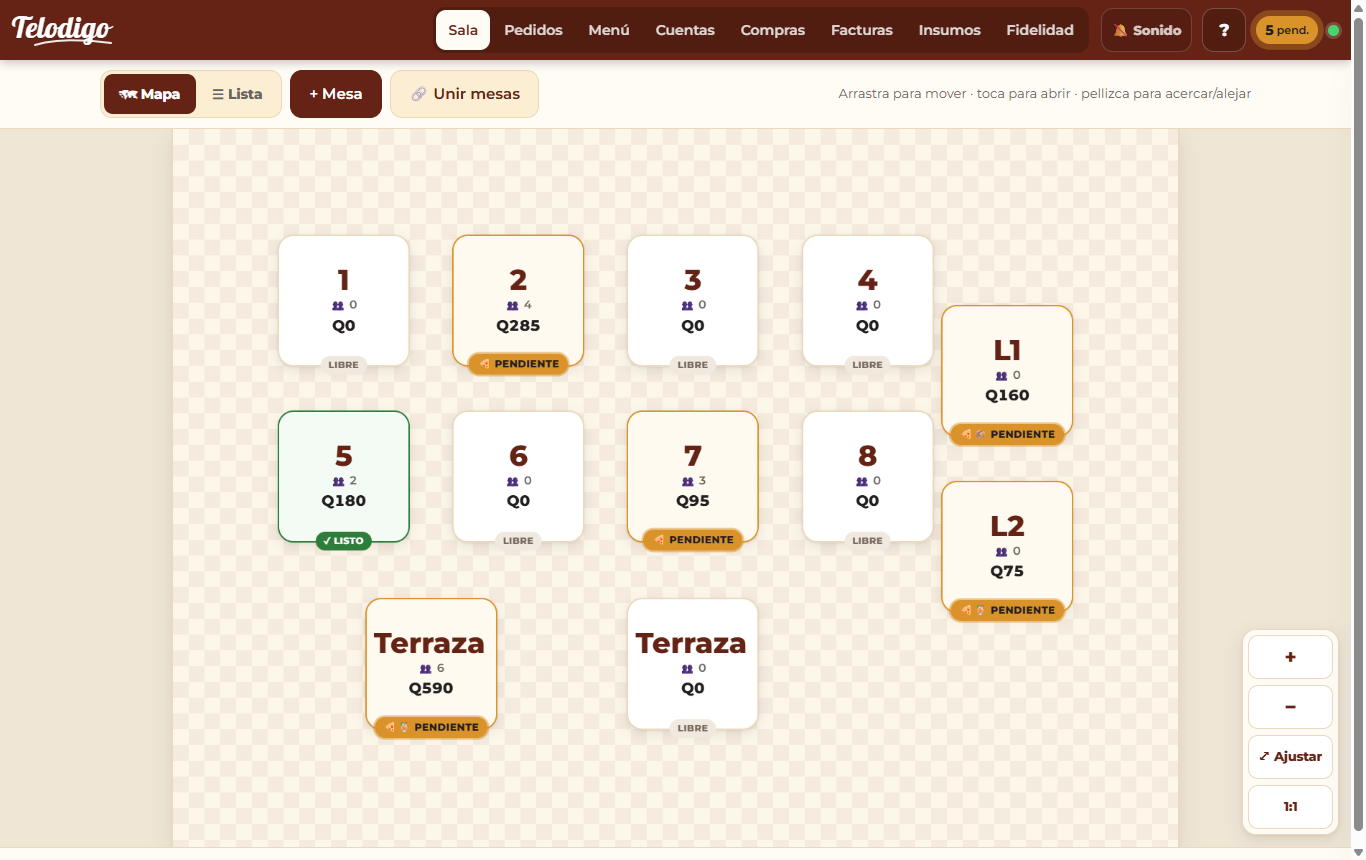Zoom in with the plus button
Screen dimensions: 1366x860
(x=1290, y=657)
